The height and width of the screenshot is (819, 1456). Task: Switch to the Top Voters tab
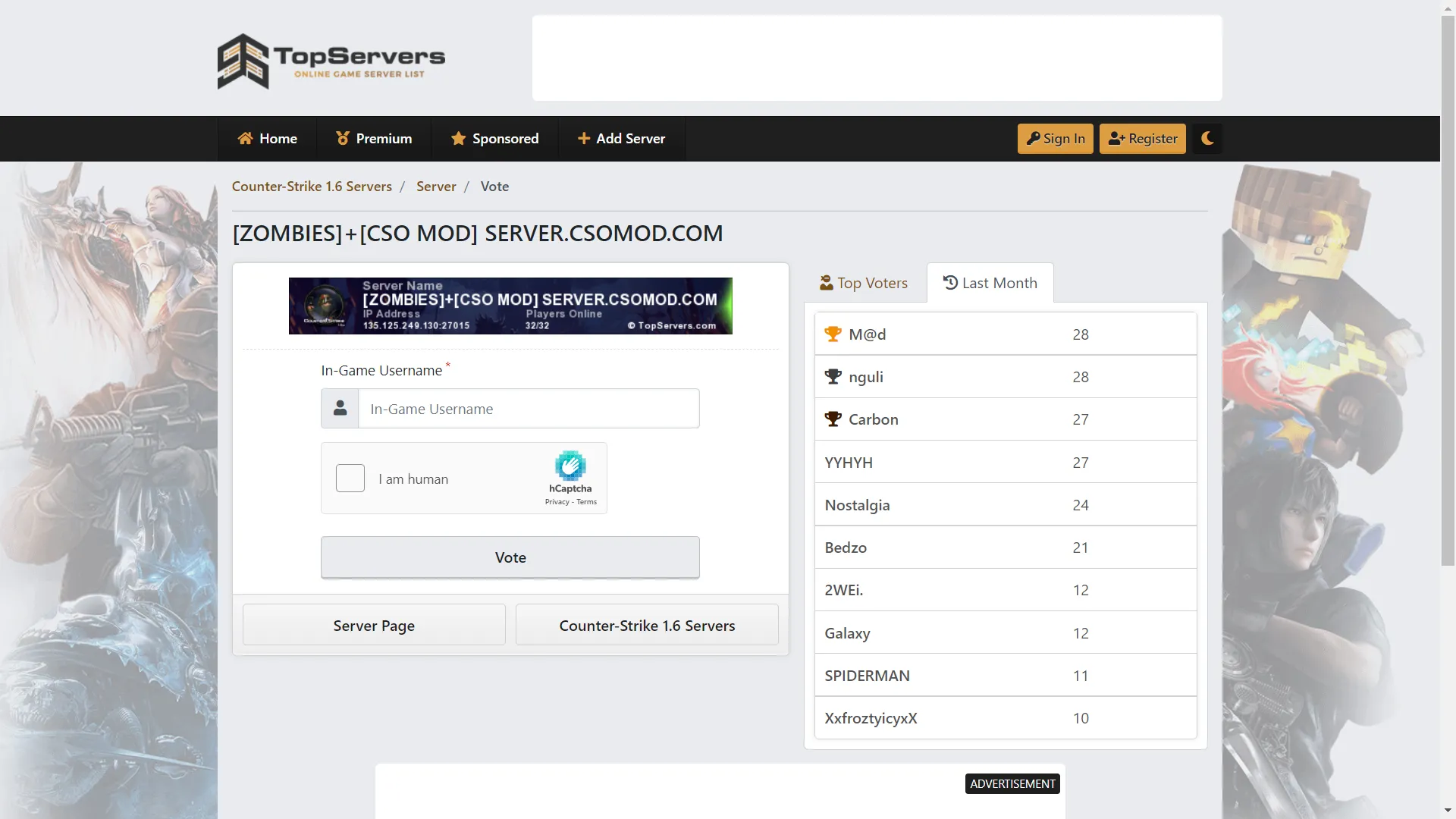pos(864,283)
